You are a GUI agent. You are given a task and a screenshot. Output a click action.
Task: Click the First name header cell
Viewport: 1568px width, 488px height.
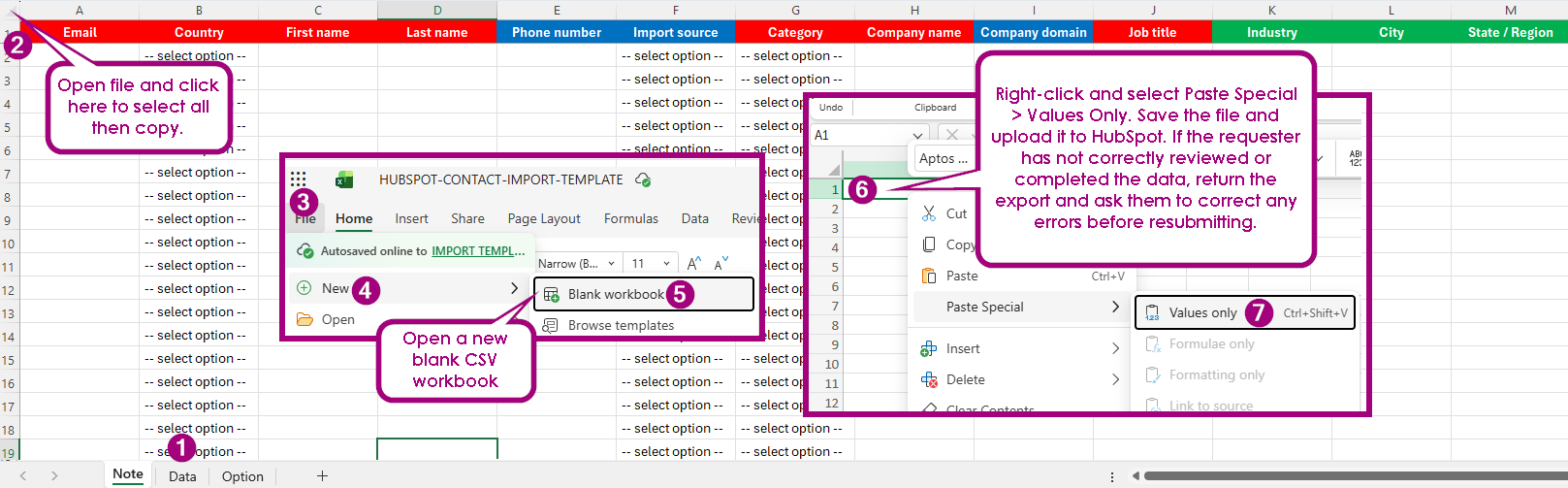coord(318,32)
